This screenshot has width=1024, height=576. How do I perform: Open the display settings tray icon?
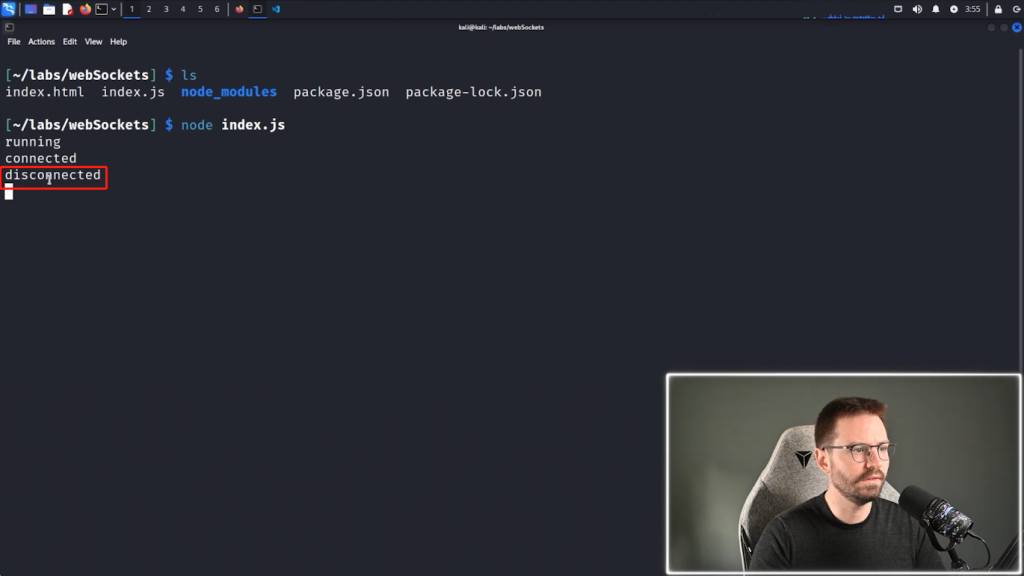[898, 9]
